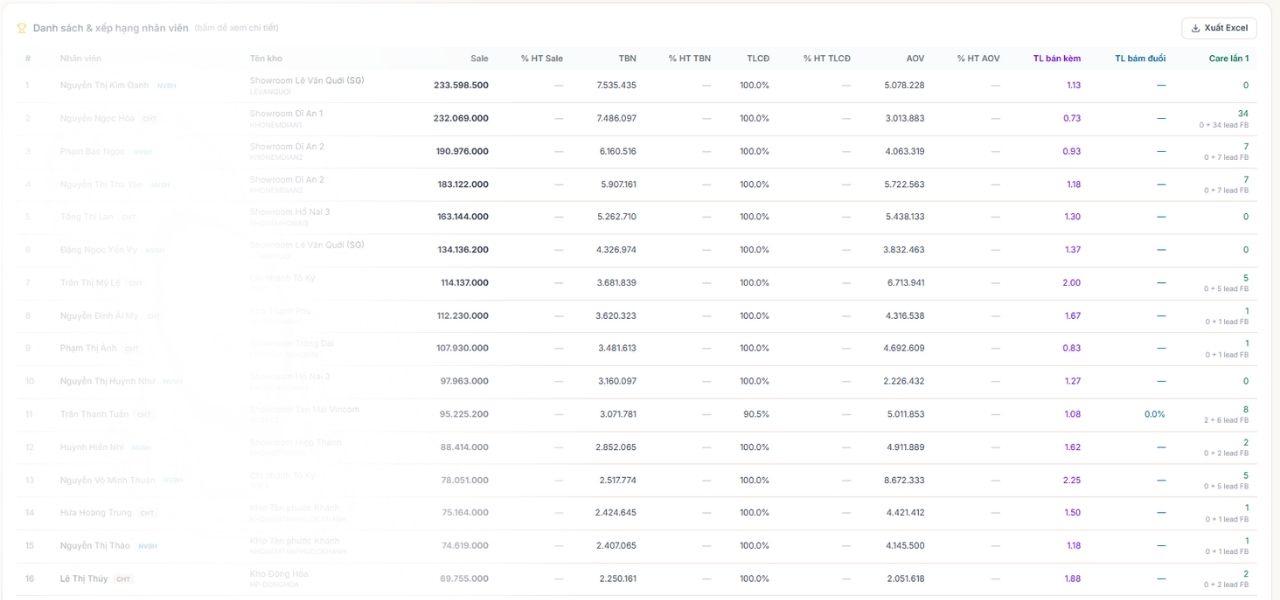Click the Care lần 1 value 34
The image size is (1280, 600).
pos(1243,114)
